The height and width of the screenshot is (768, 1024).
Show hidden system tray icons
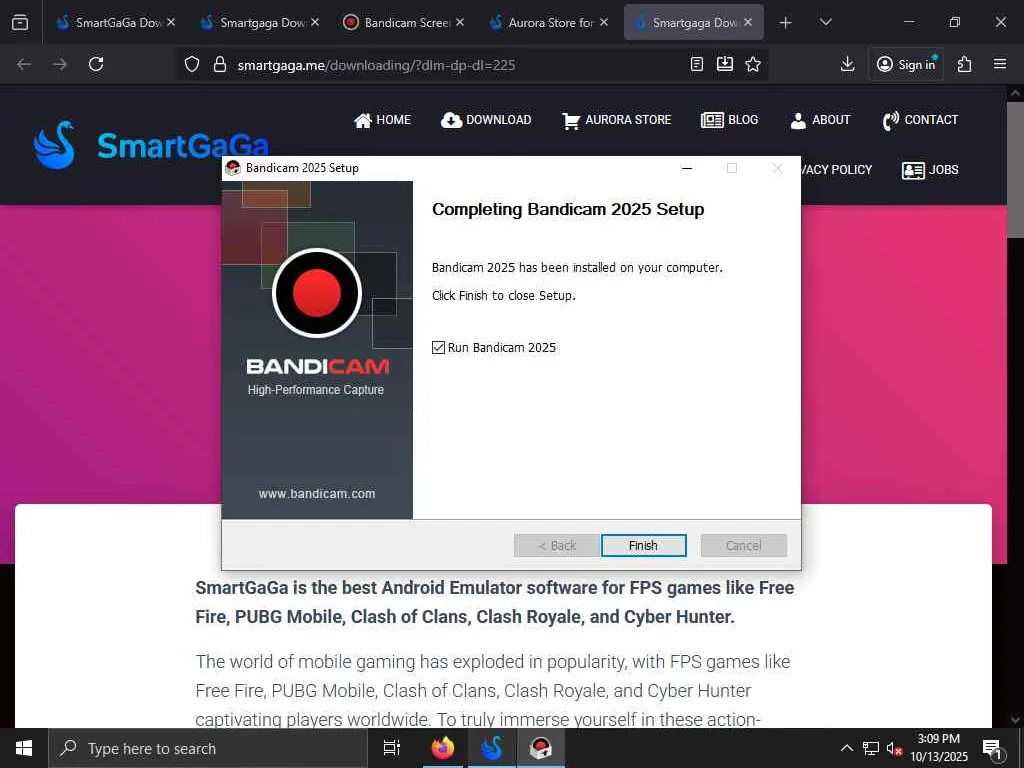(846, 748)
